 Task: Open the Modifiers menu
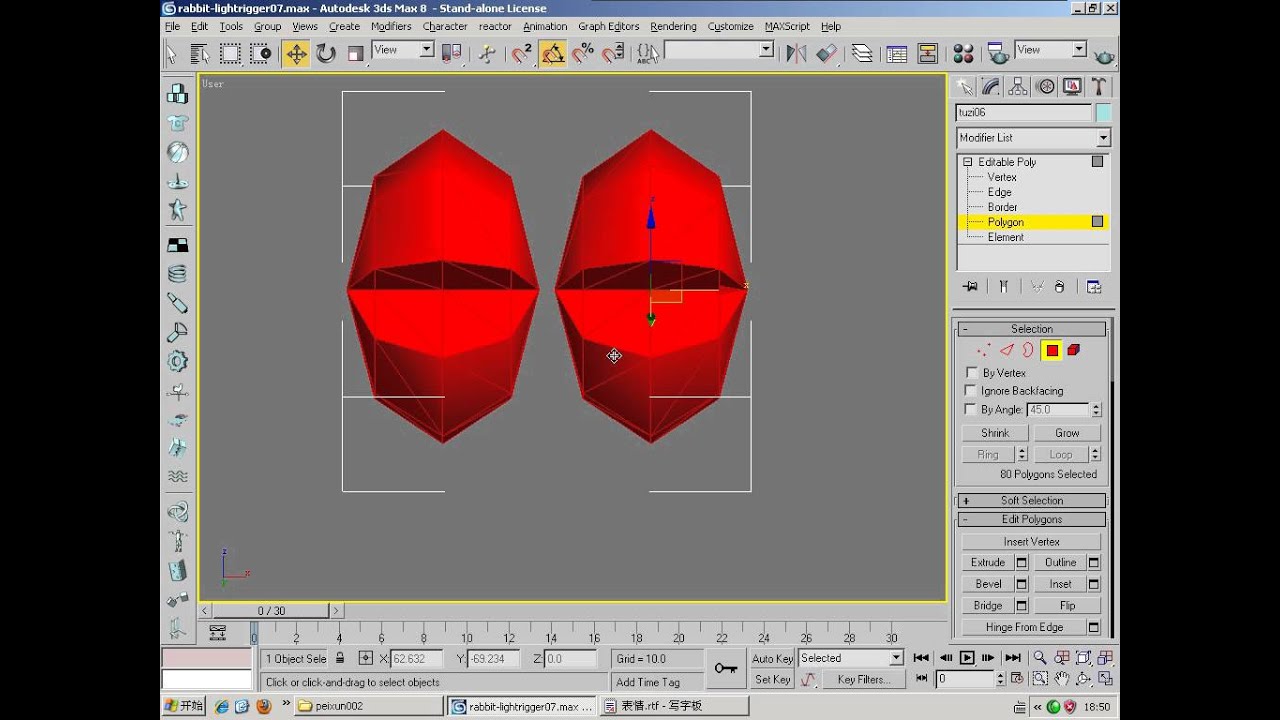(391, 27)
